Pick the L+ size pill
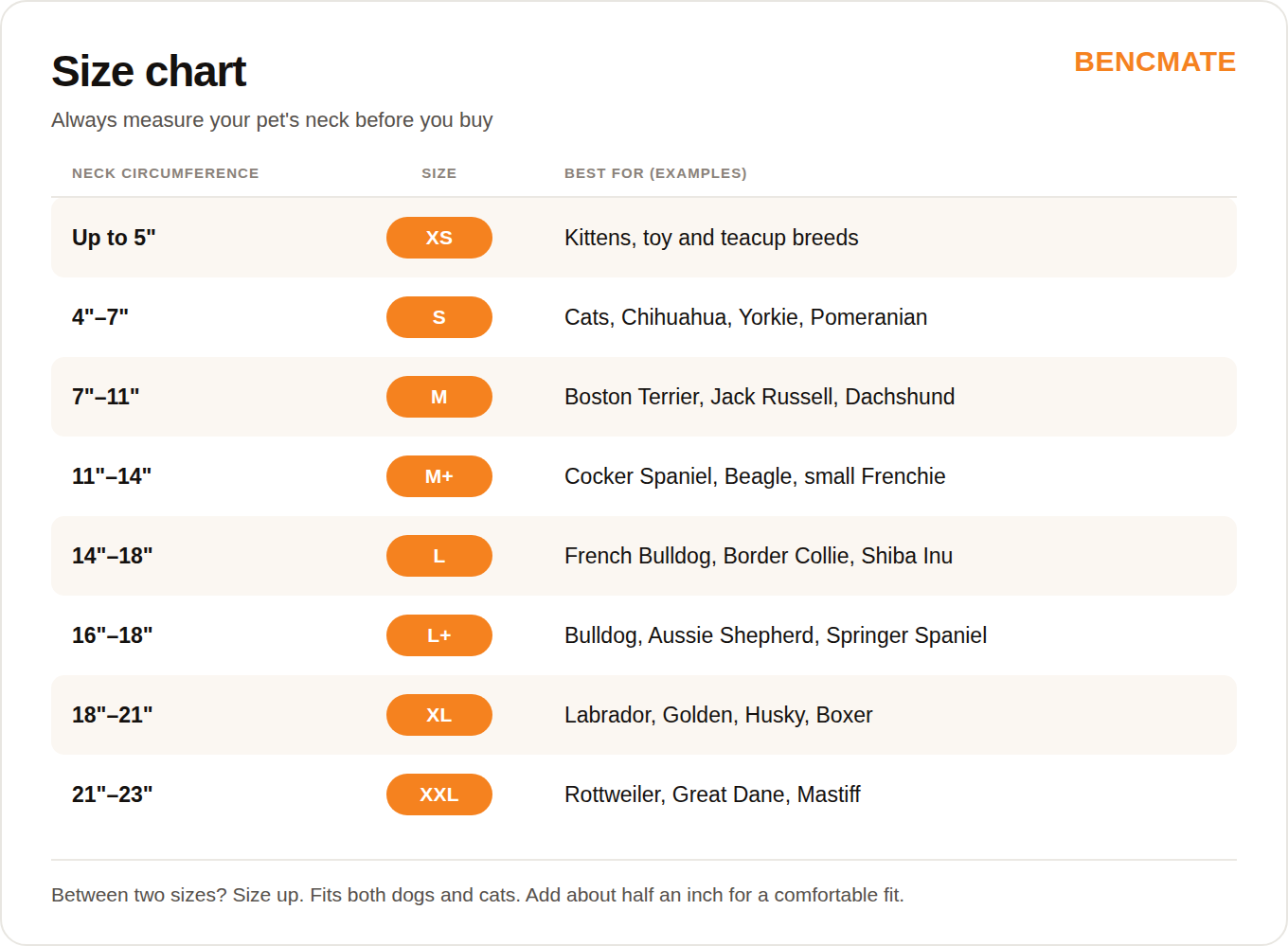The width and height of the screenshot is (1288, 946). 438,635
